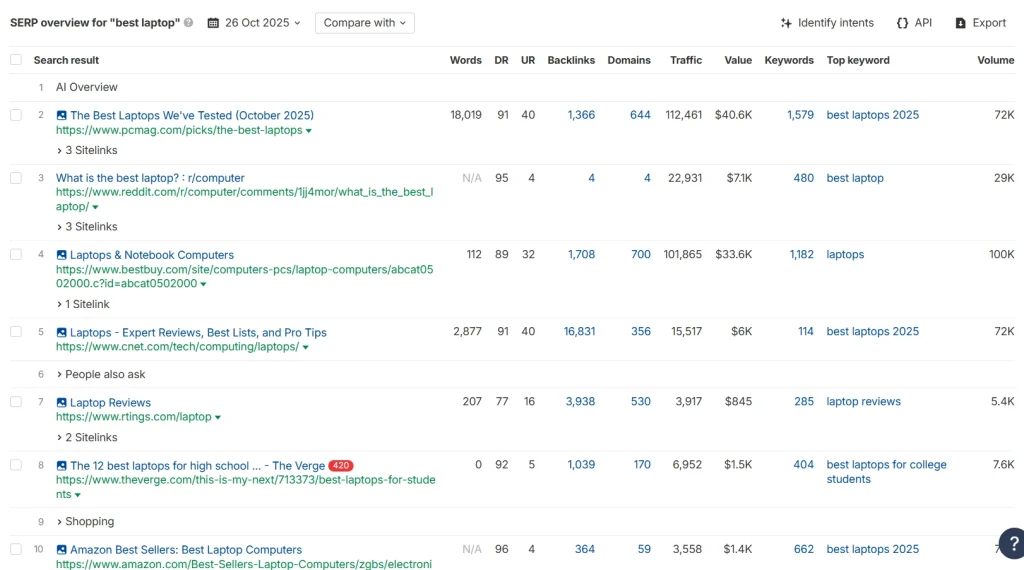Viewport: 1024px width, 570px height.
Task: Open 'Laptops & Notebook Computers' Best Buy link
Action: pos(152,255)
